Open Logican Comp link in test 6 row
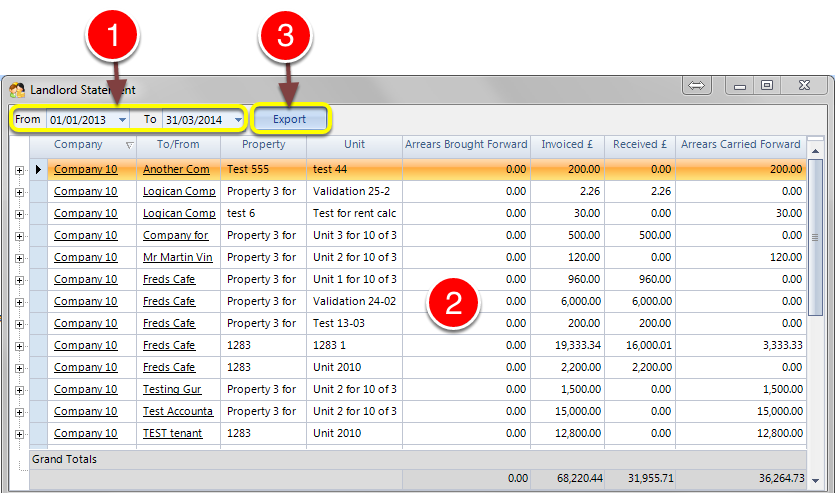The image size is (835, 493). tap(179, 213)
